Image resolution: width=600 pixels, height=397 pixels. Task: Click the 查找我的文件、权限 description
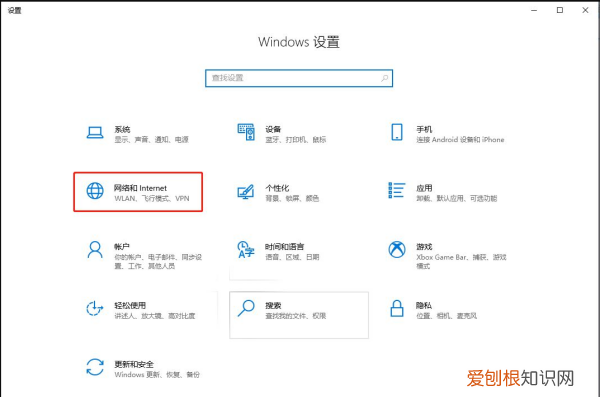pyautogui.click(x=296, y=316)
